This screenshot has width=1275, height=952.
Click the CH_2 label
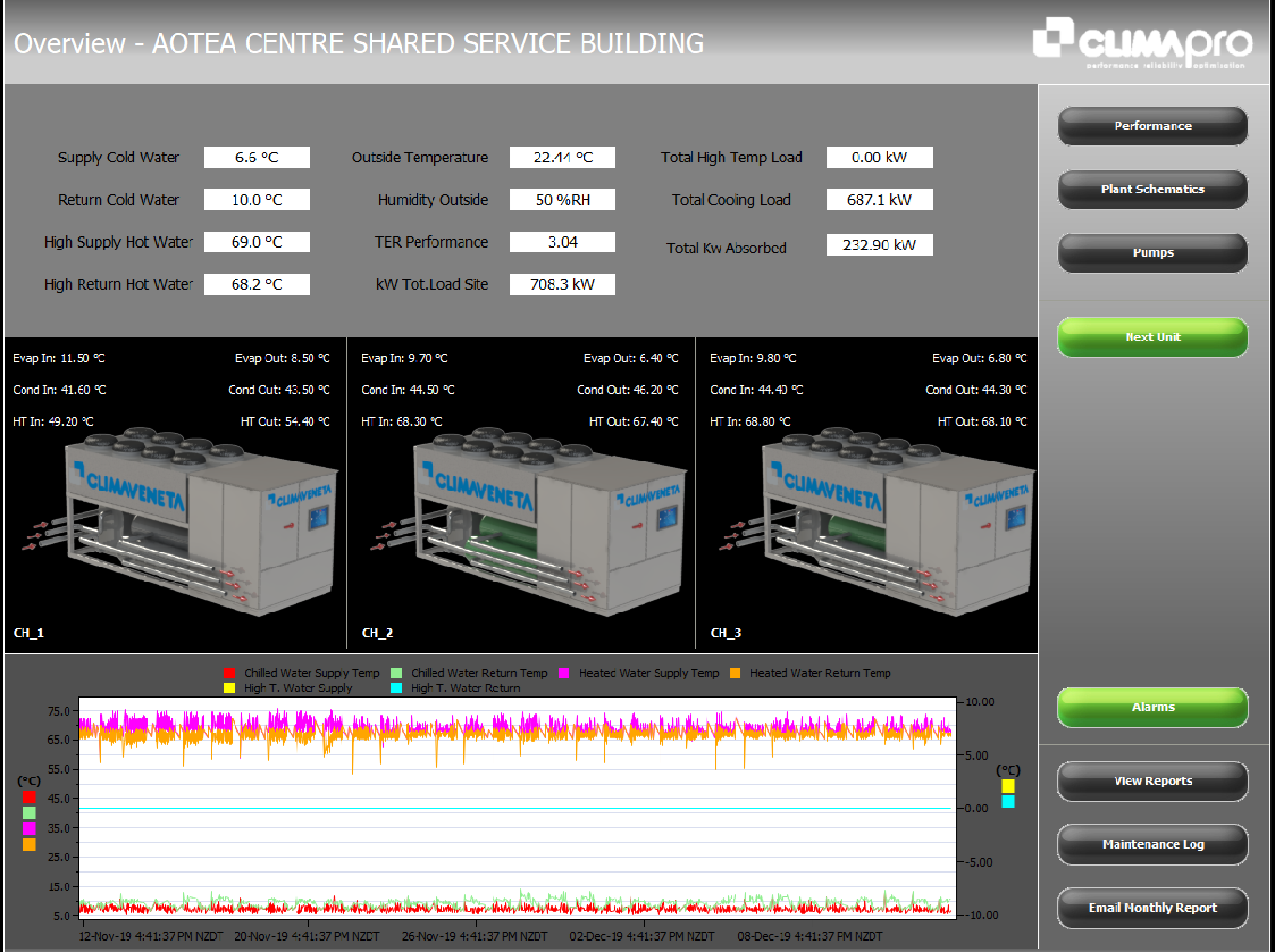click(x=377, y=633)
